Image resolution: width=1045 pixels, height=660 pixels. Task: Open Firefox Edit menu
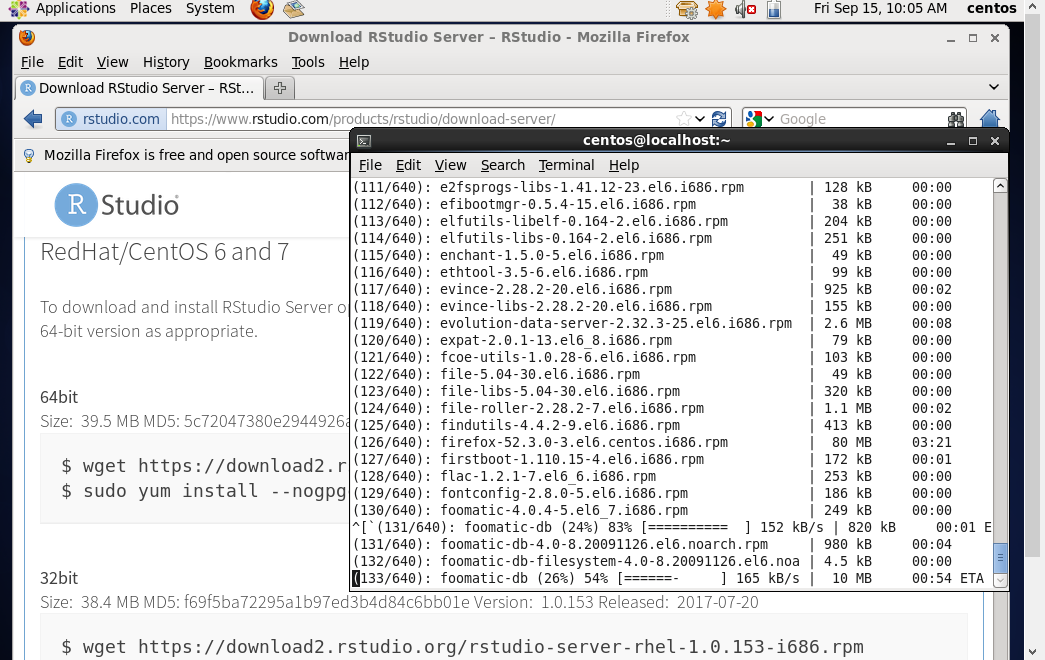pos(70,62)
